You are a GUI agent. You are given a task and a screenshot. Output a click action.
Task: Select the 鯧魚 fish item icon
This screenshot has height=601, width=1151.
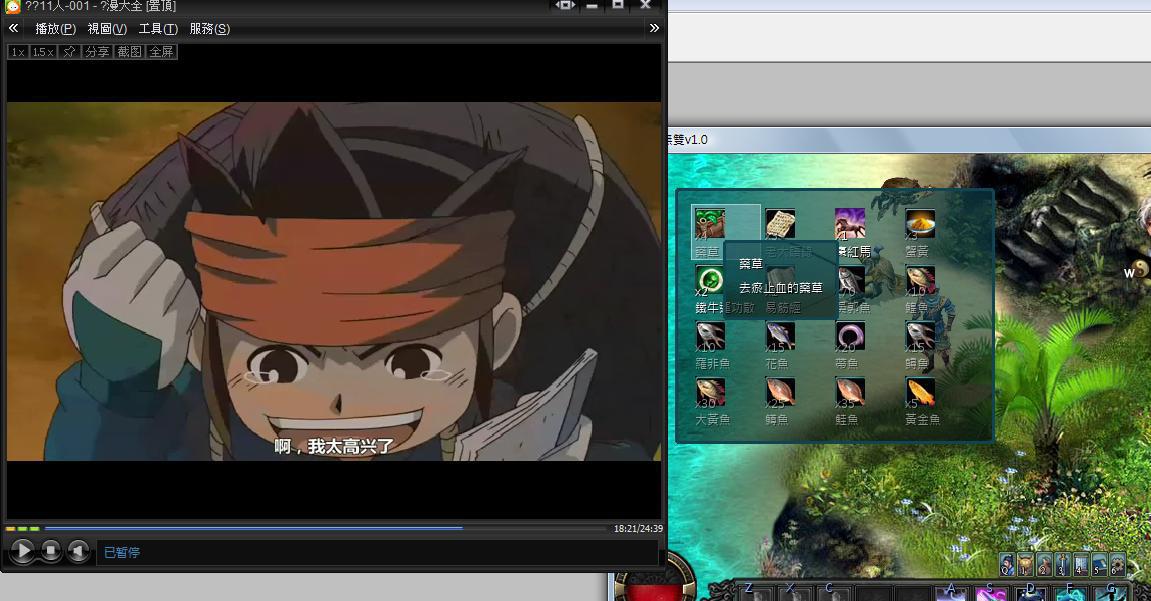tap(920, 335)
